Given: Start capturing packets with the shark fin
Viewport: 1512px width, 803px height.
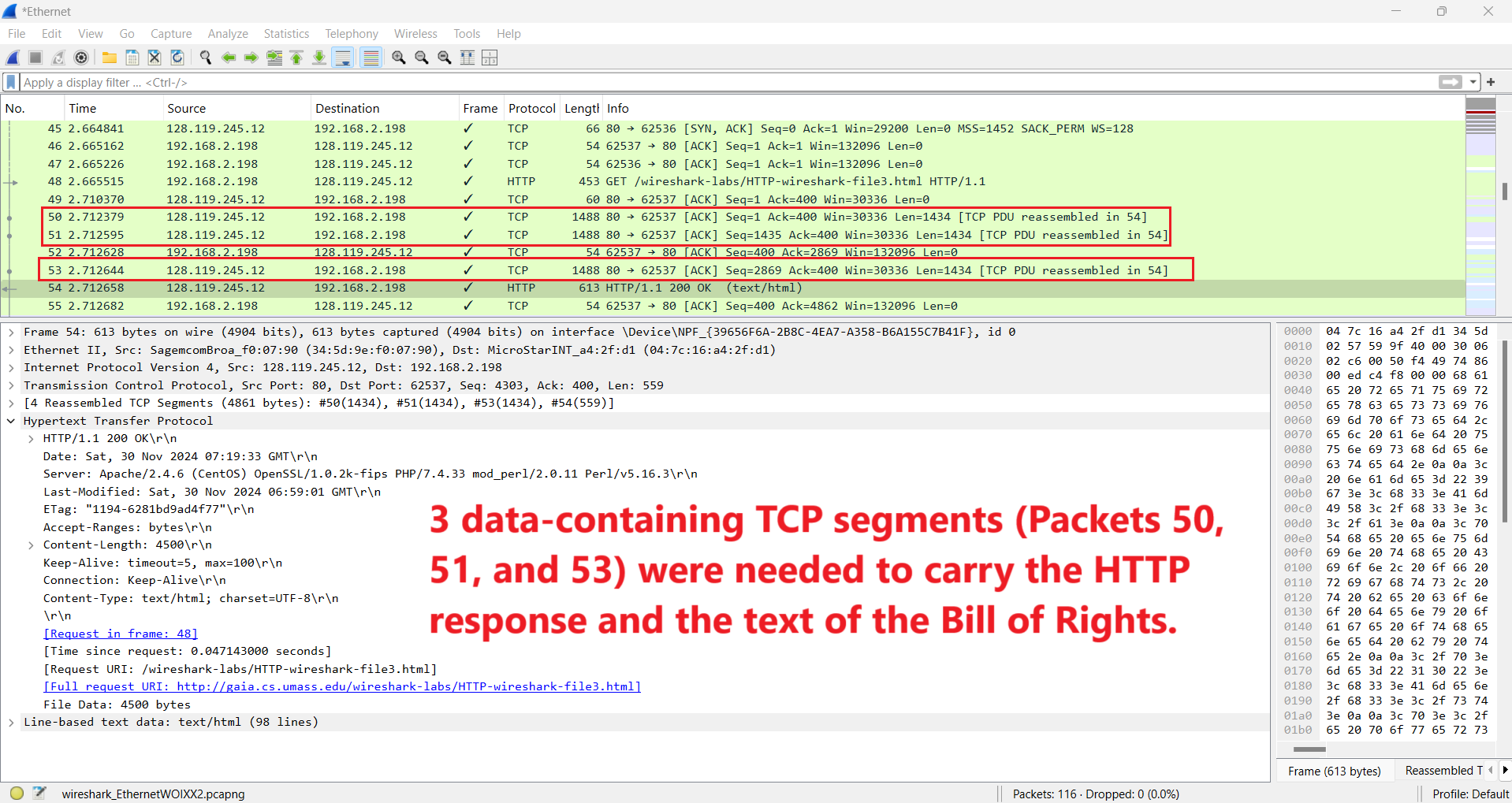Looking at the screenshot, I should pos(13,58).
